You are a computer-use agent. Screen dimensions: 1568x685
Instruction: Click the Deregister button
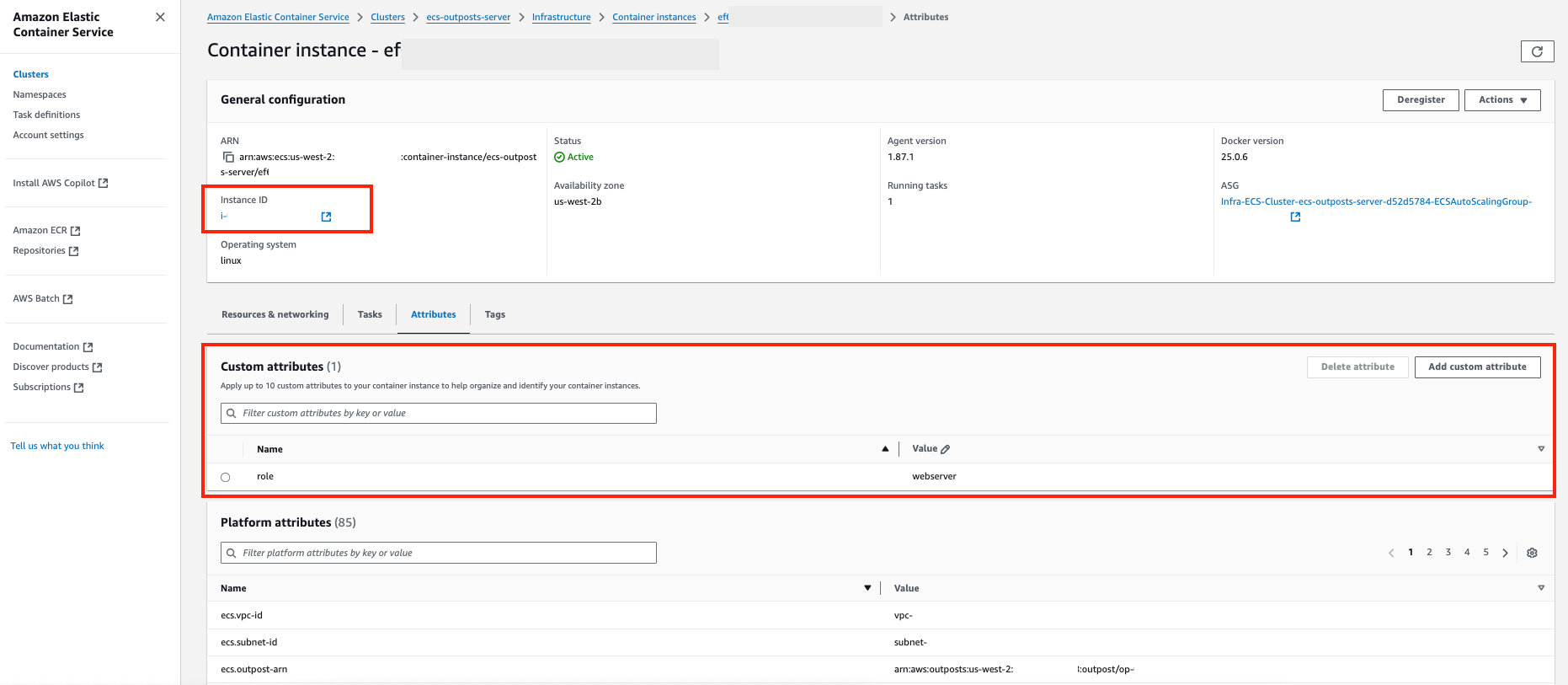pos(1421,99)
